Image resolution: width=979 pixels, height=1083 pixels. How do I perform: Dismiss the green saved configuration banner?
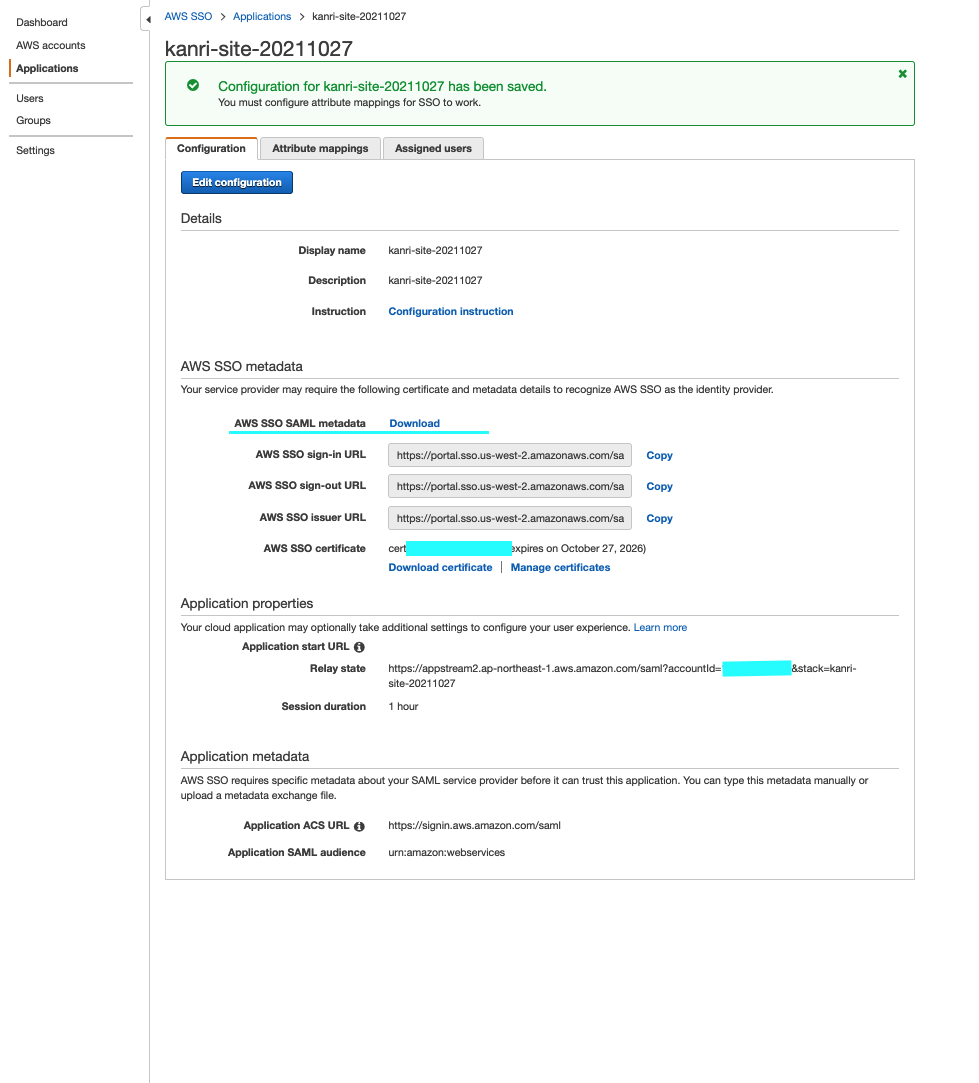[x=902, y=74]
